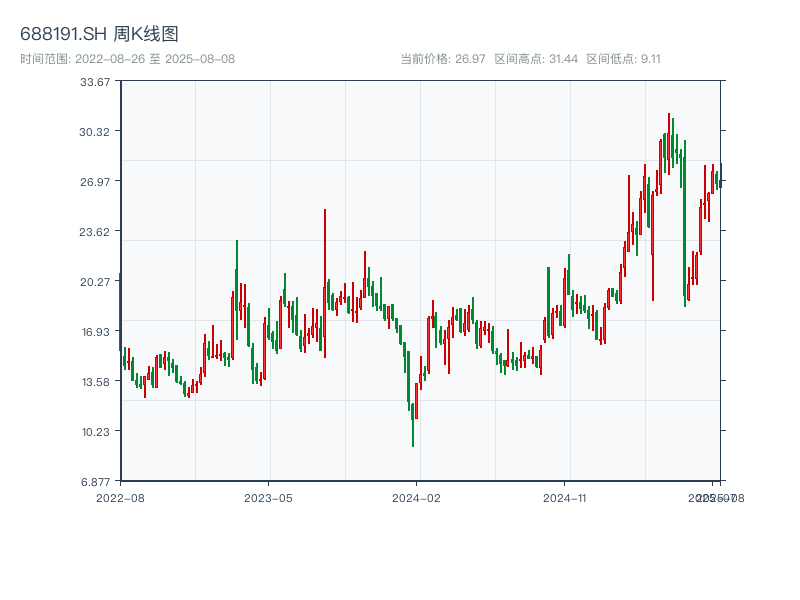Click the 区间高点 31.44 label
The width and height of the screenshot is (800, 600).
click(x=536, y=59)
